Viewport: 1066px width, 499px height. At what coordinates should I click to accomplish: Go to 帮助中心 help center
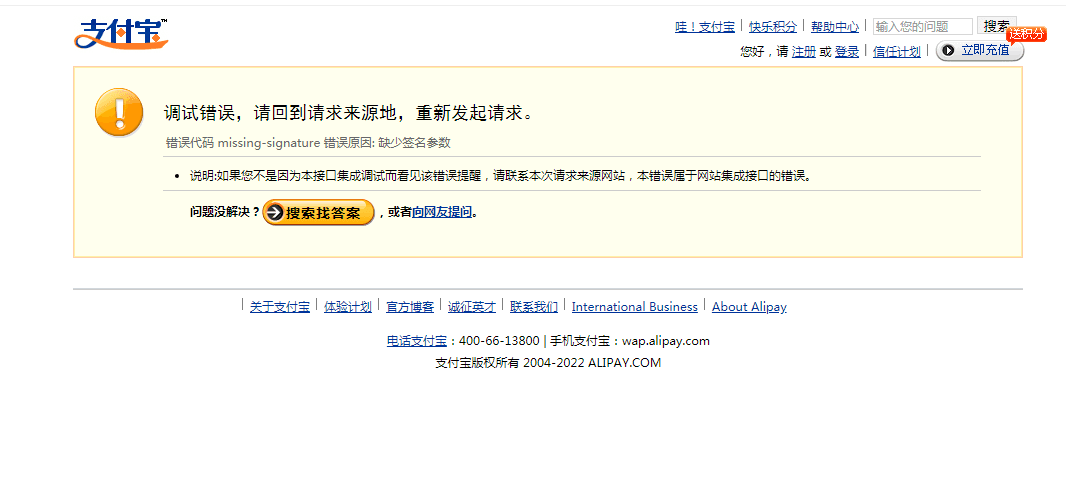835,27
